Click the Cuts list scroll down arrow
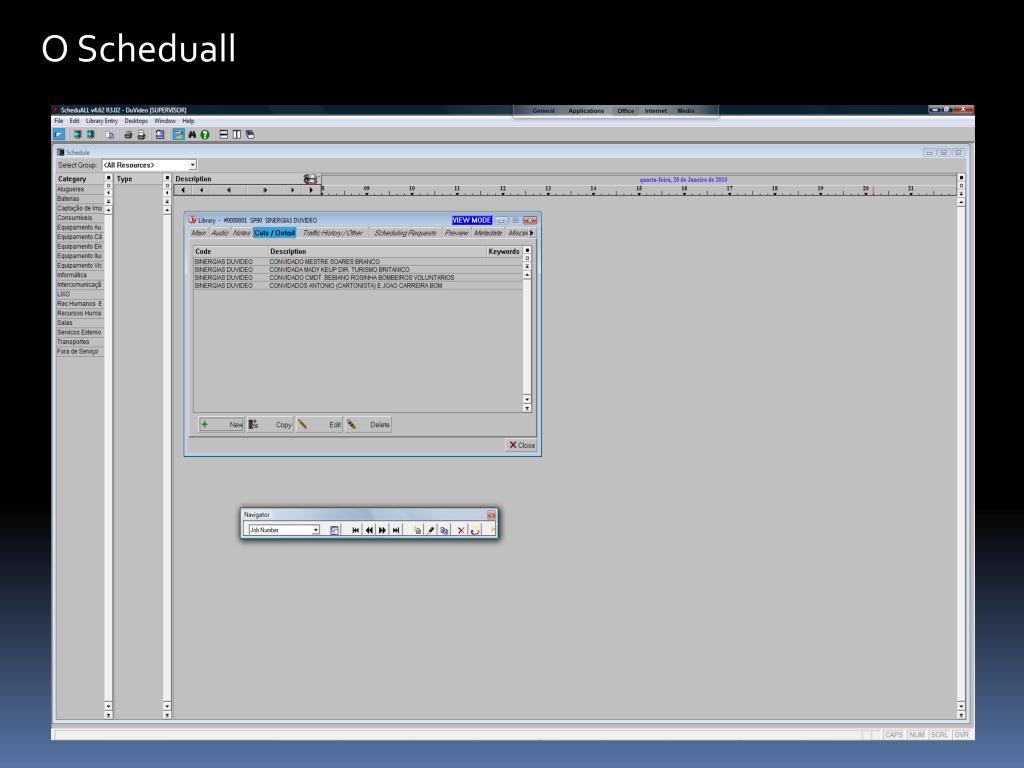This screenshot has height=768, width=1024. coord(527,398)
